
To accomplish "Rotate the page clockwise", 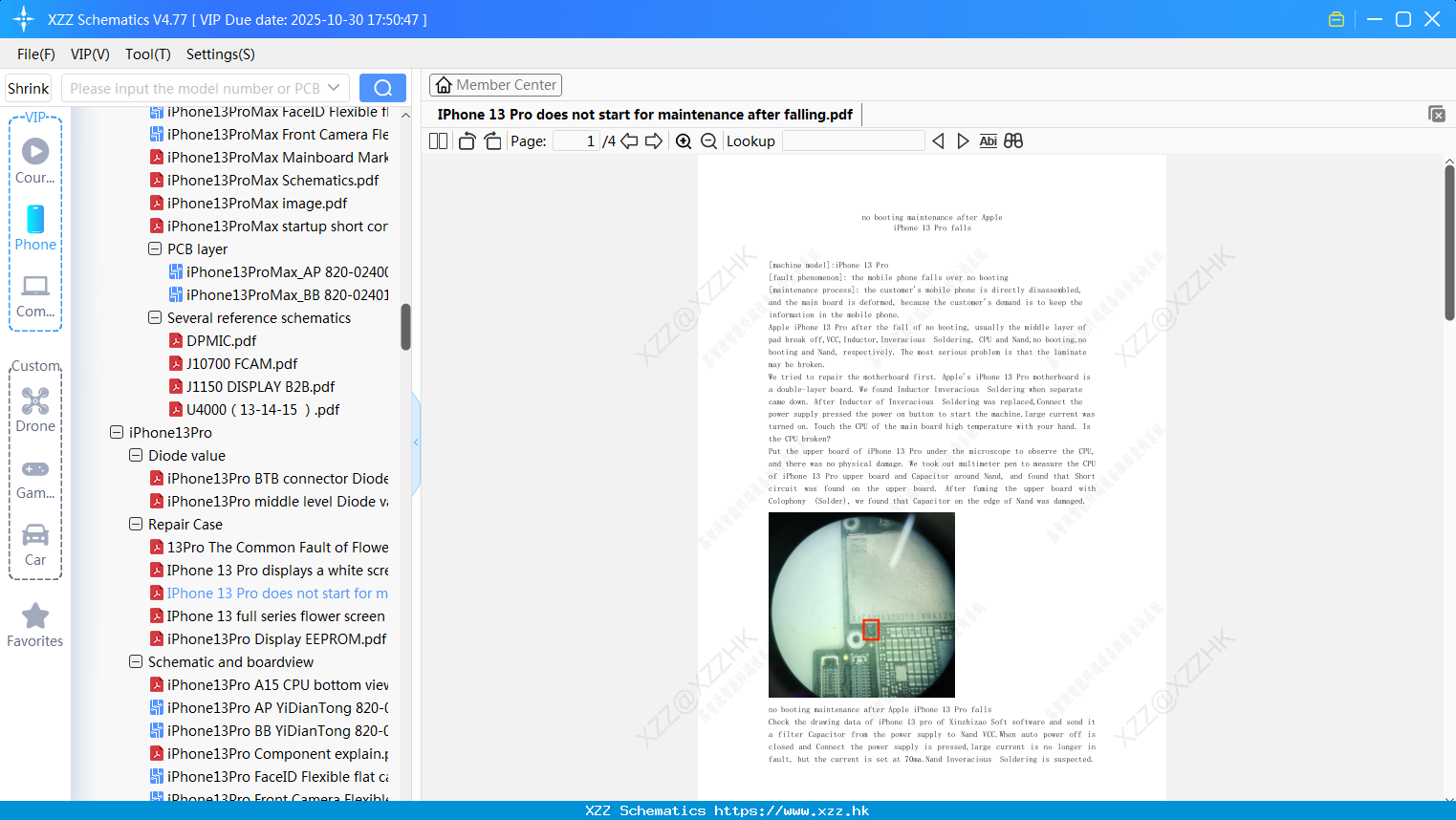I will pos(492,141).
